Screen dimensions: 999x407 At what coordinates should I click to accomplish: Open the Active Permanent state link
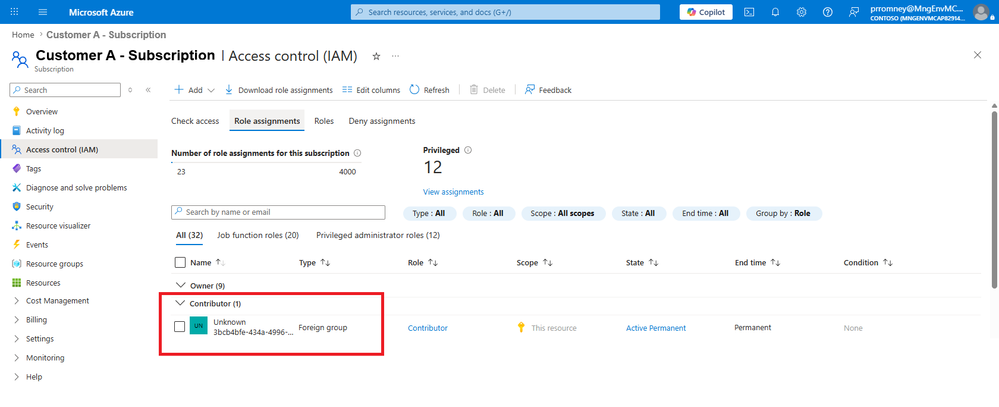(656, 328)
